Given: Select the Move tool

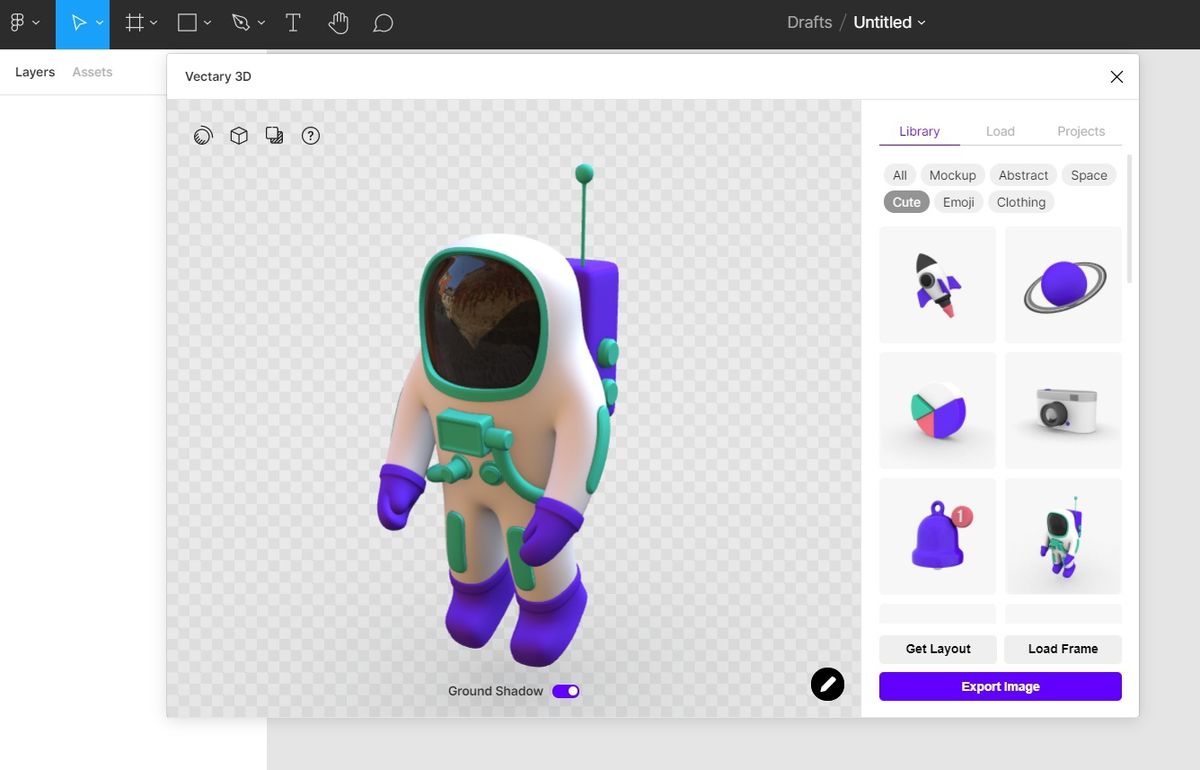Looking at the screenshot, I should point(79,22).
